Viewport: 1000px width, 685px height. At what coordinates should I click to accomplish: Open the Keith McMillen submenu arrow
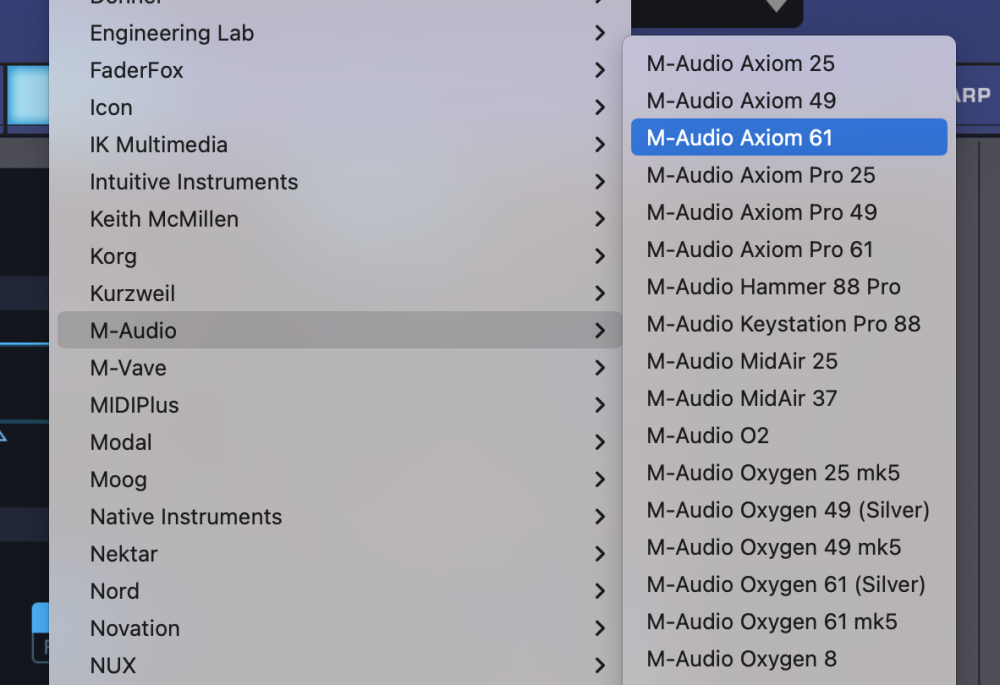(x=599, y=219)
